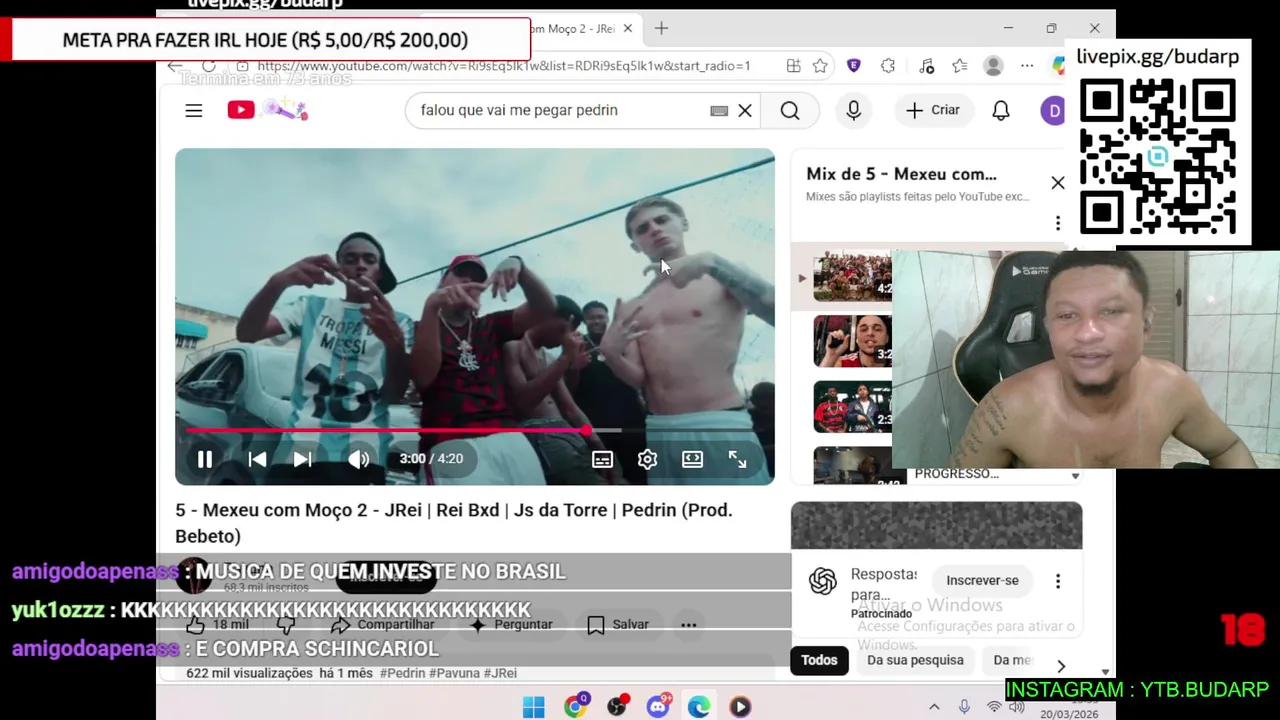Open the player settings gear menu
This screenshot has width=1280, height=720.
(647, 459)
